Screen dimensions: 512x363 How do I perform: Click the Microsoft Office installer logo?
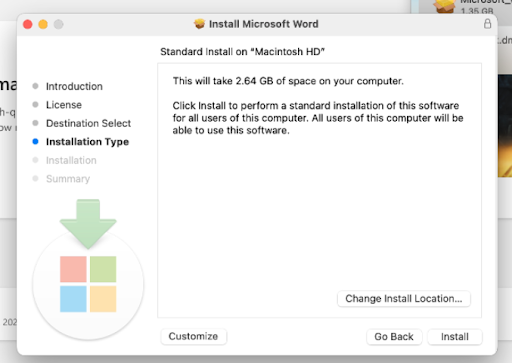point(88,284)
